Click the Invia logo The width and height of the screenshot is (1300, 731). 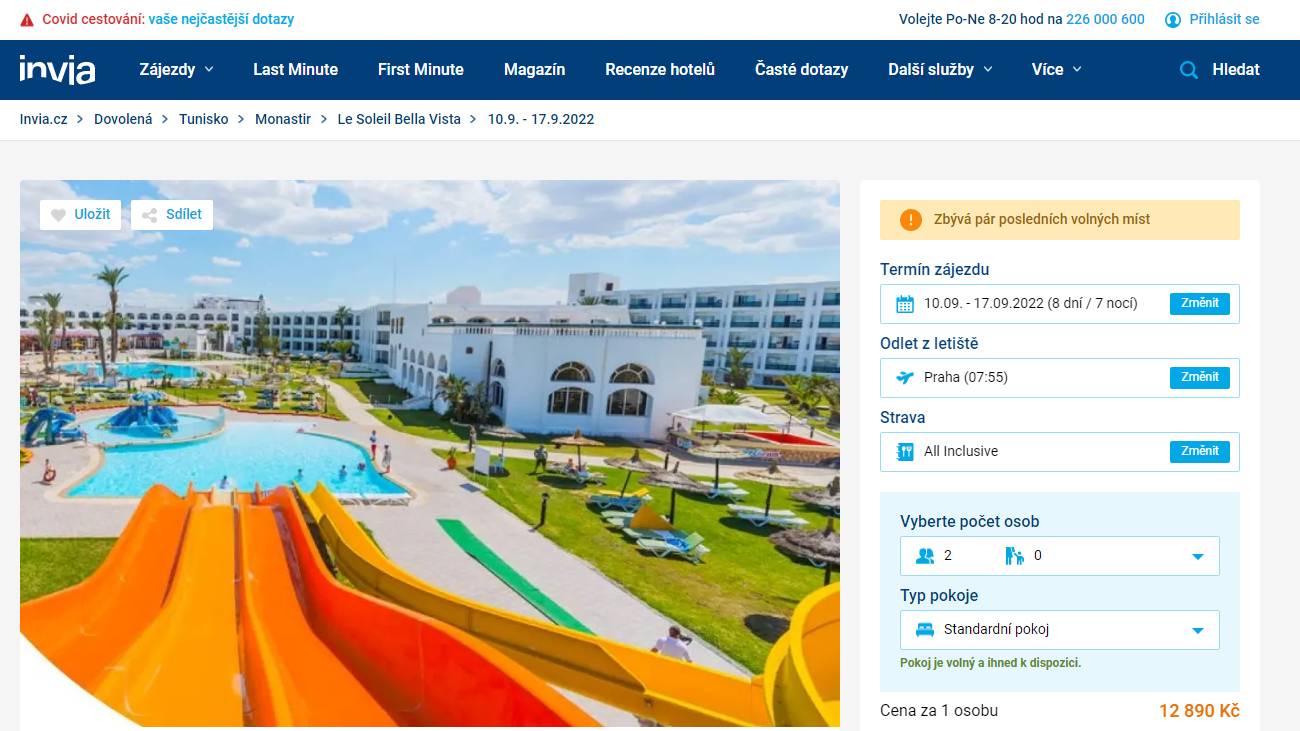point(57,69)
